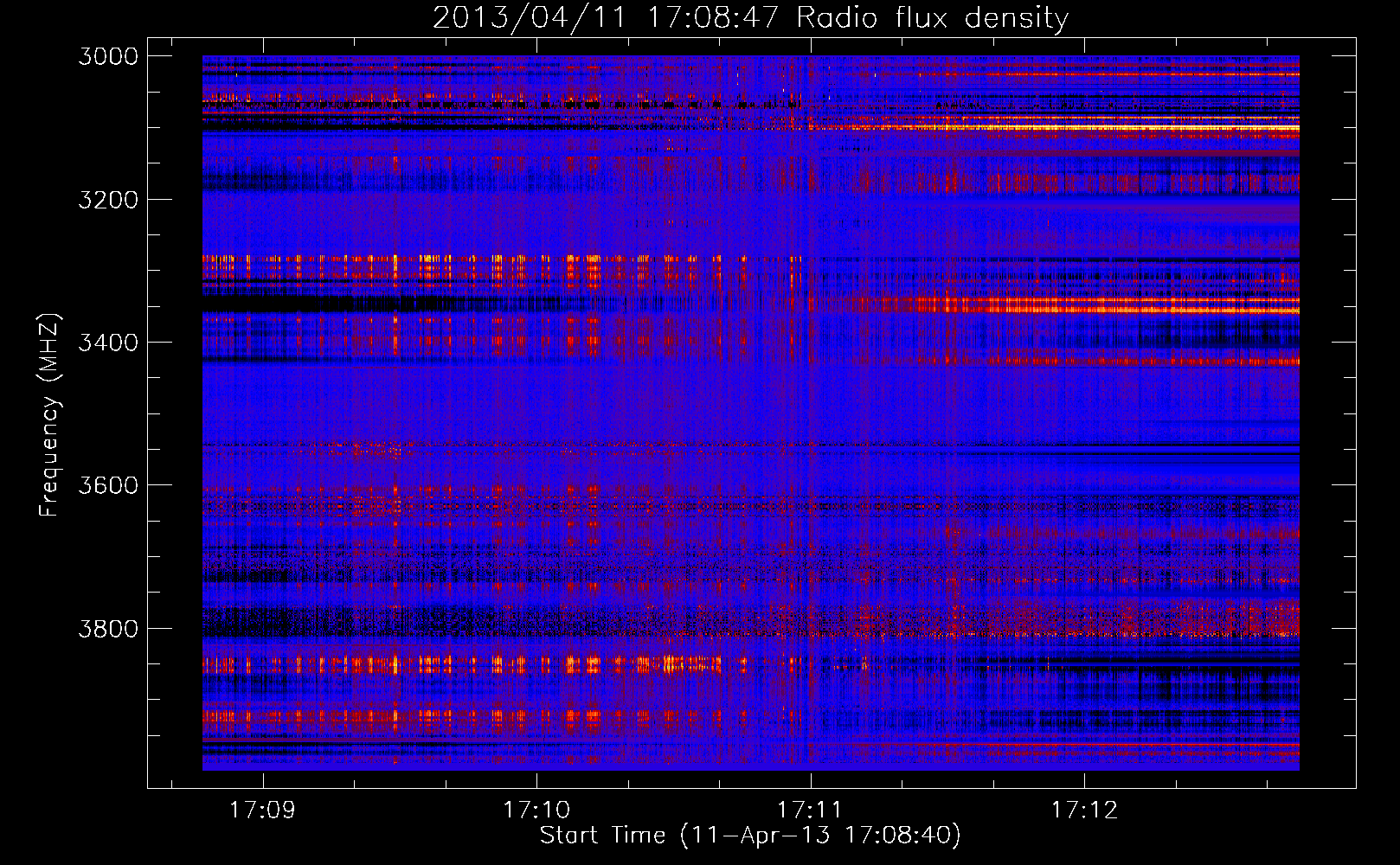This screenshot has height=865, width=1400.
Task: Select the 3200 frequency tick label
Action: click(x=108, y=200)
